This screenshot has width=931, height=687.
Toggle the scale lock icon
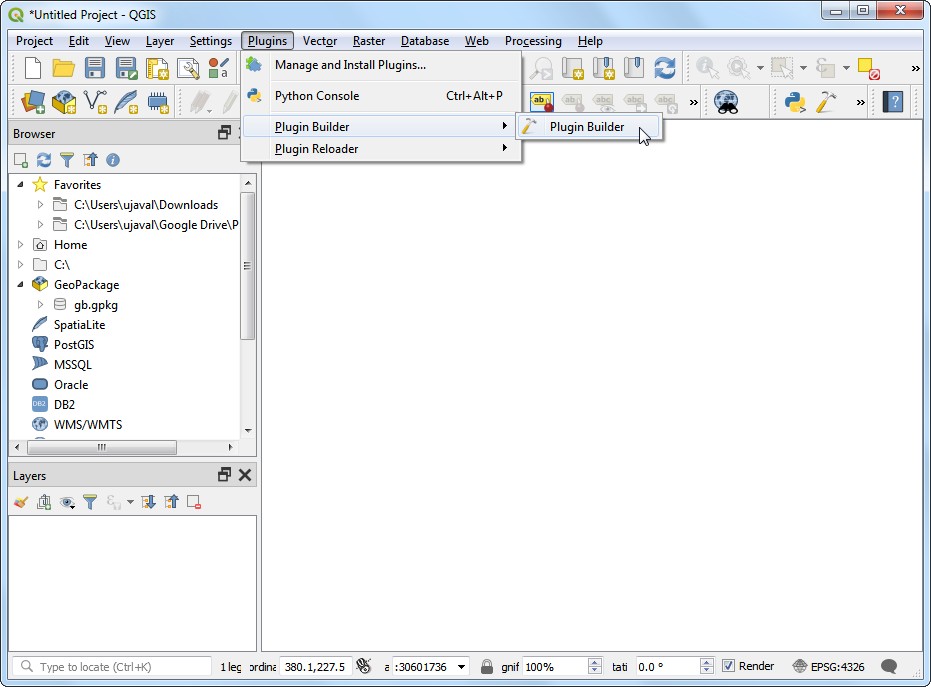point(486,666)
